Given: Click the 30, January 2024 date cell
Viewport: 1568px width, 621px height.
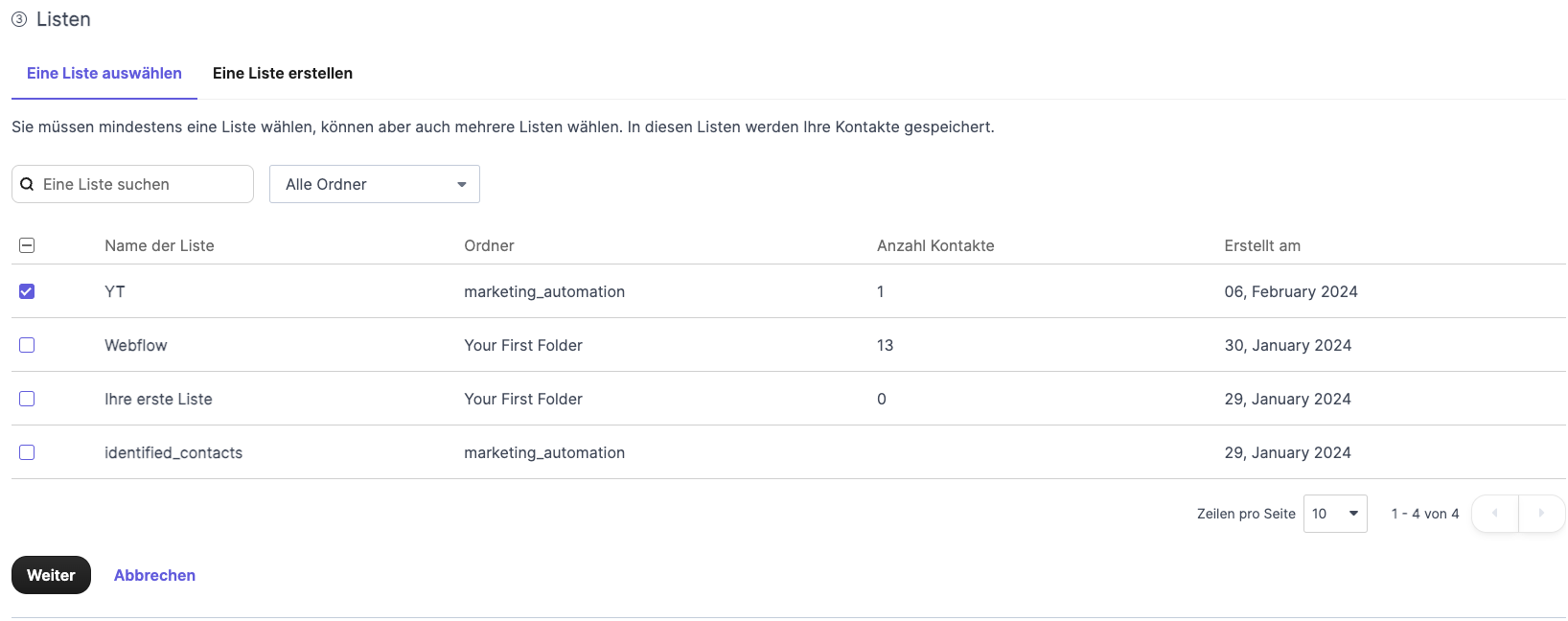Looking at the screenshot, I should 1287,345.
